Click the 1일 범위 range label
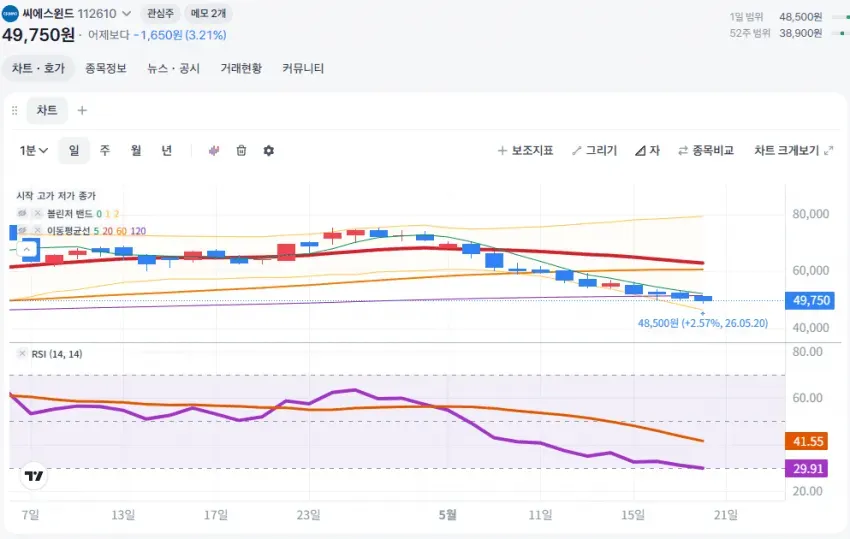Screen dimensions: 850x539 click(746, 17)
